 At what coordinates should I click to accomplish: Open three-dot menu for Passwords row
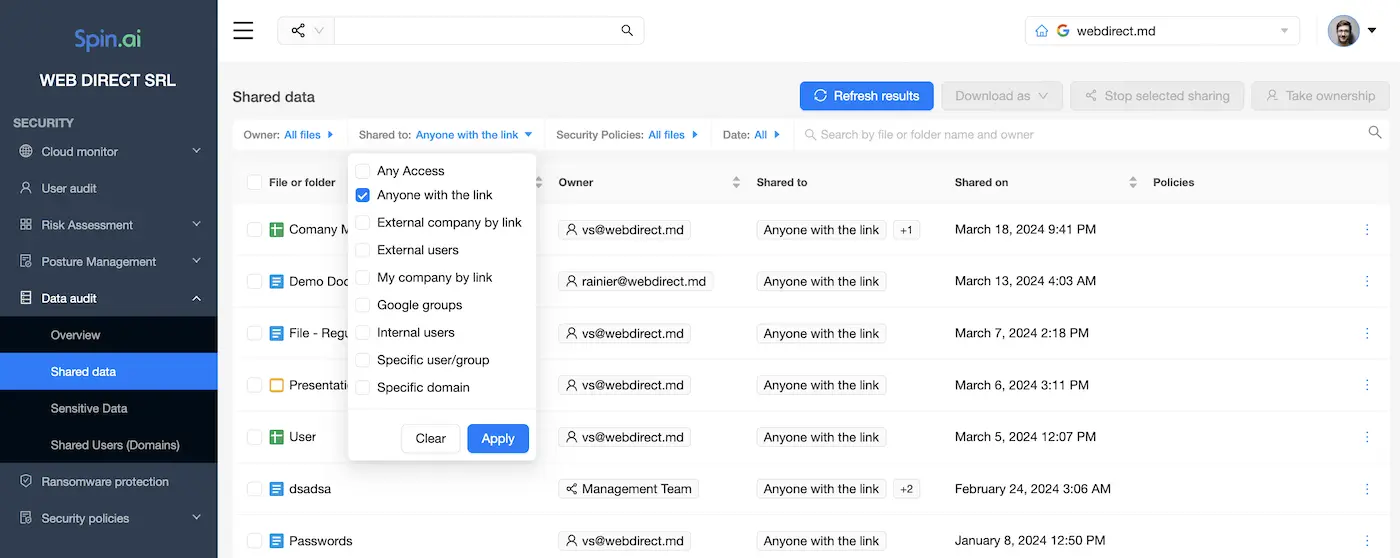click(1367, 541)
